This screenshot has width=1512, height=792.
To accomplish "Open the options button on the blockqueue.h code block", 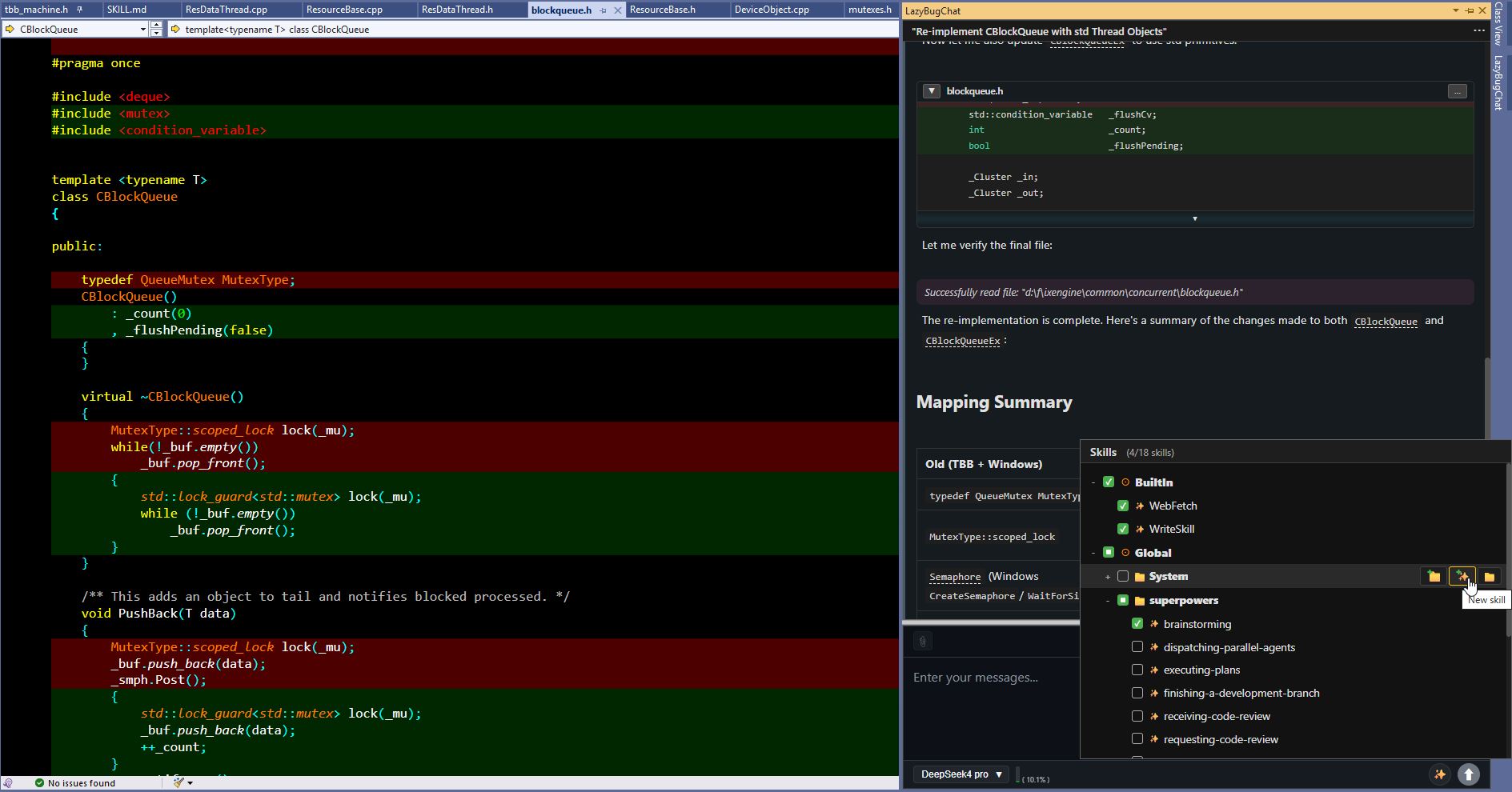I will (x=1458, y=91).
